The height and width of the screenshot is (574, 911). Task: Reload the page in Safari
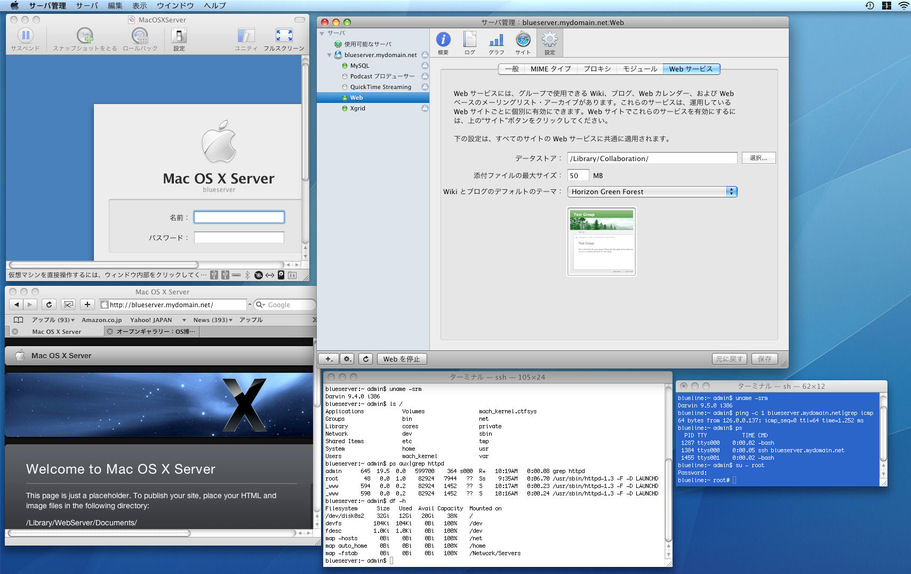pyautogui.click(x=49, y=304)
